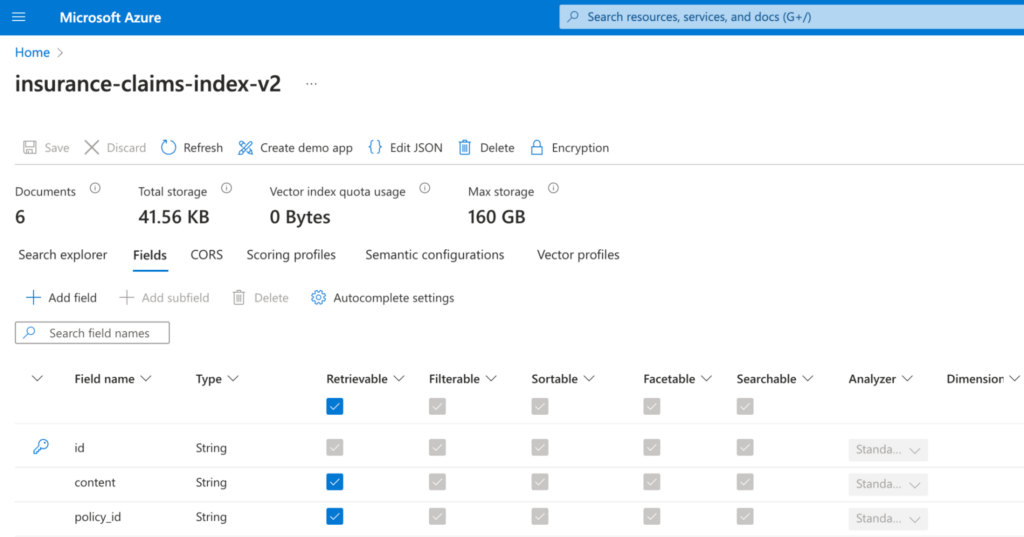Click the Encryption lock icon
1024x537 pixels.
point(537,147)
